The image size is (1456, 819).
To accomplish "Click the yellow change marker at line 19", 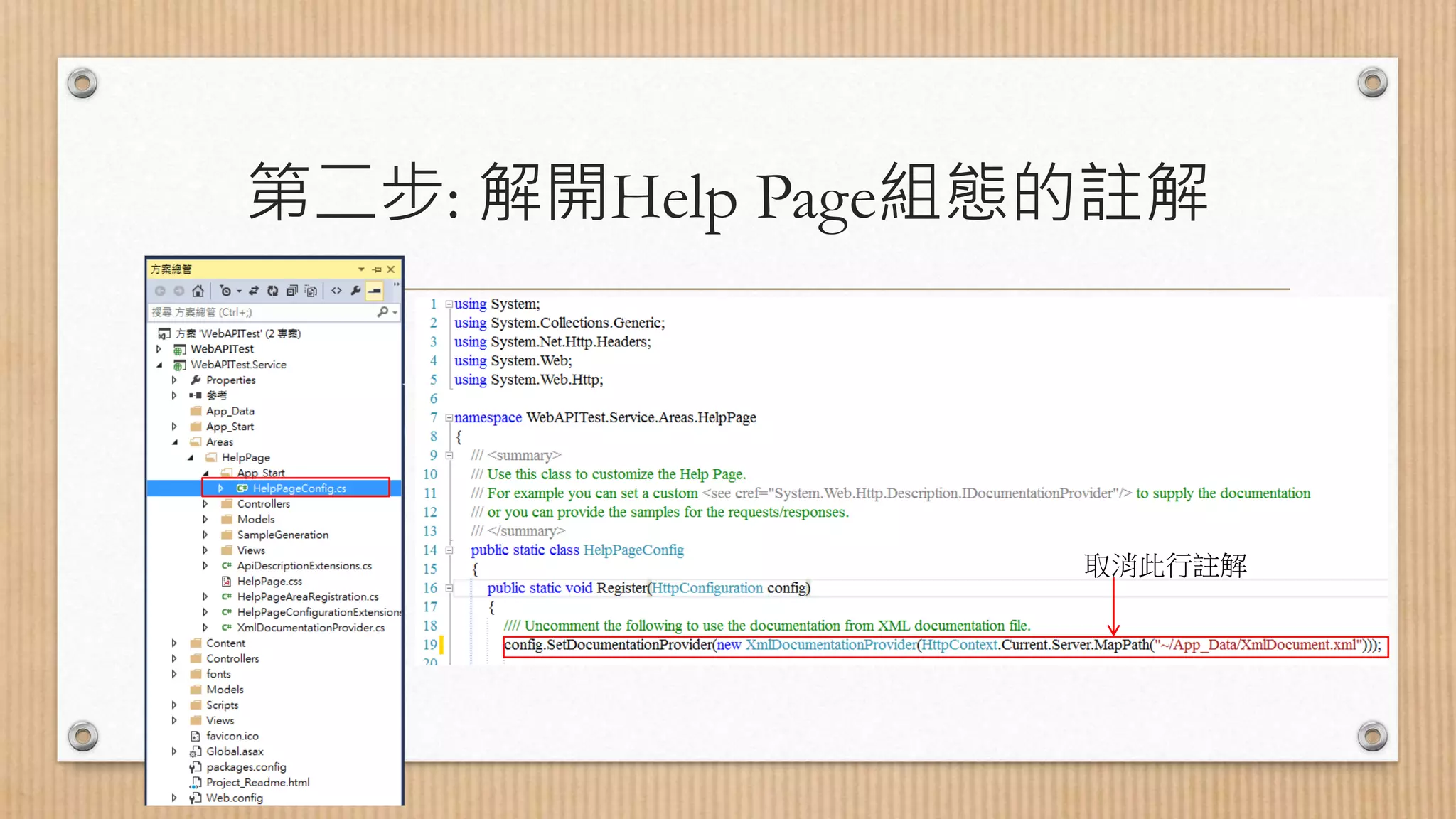I will pos(441,645).
